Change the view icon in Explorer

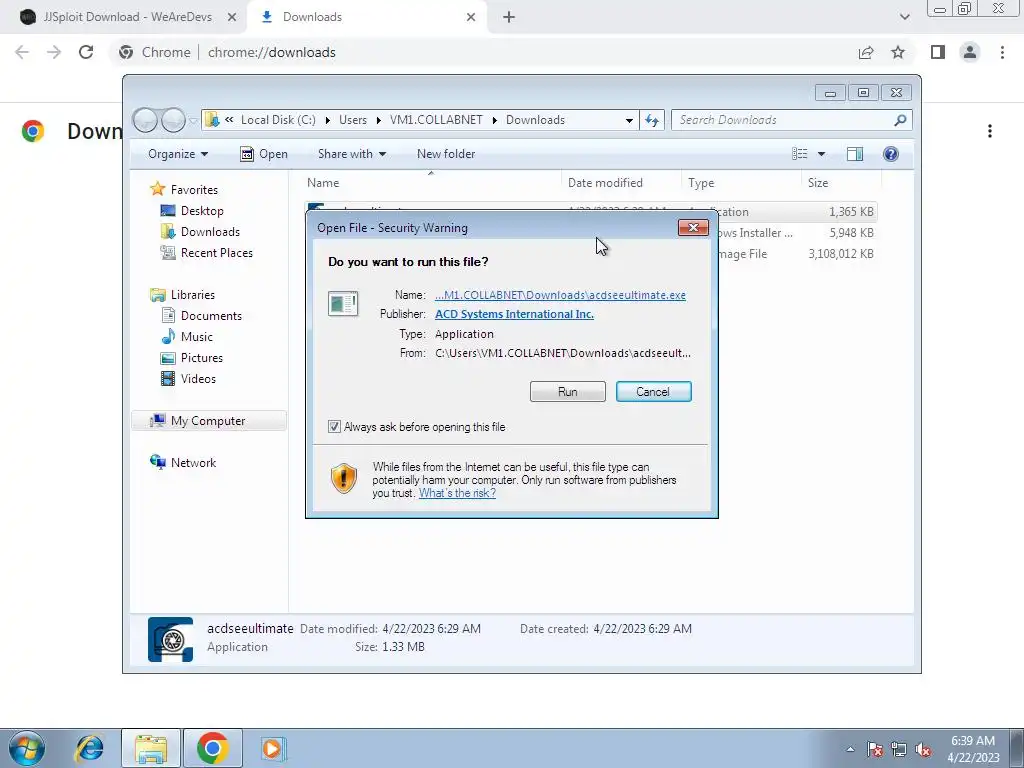point(799,154)
